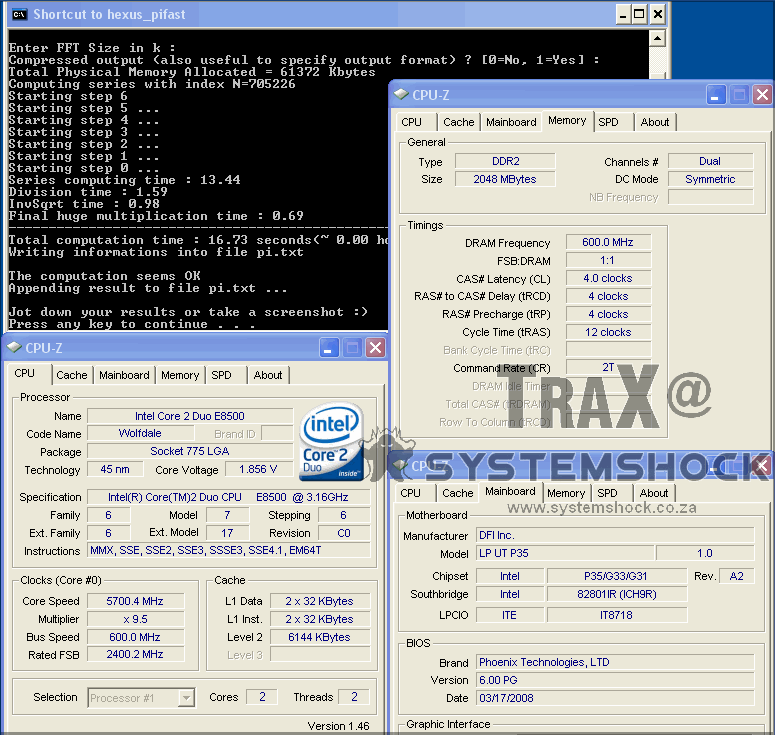The width and height of the screenshot is (775, 735).
Task: Click the CPU-Z logo icon in Memory window title bar
Action: pyautogui.click(x=401, y=94)
